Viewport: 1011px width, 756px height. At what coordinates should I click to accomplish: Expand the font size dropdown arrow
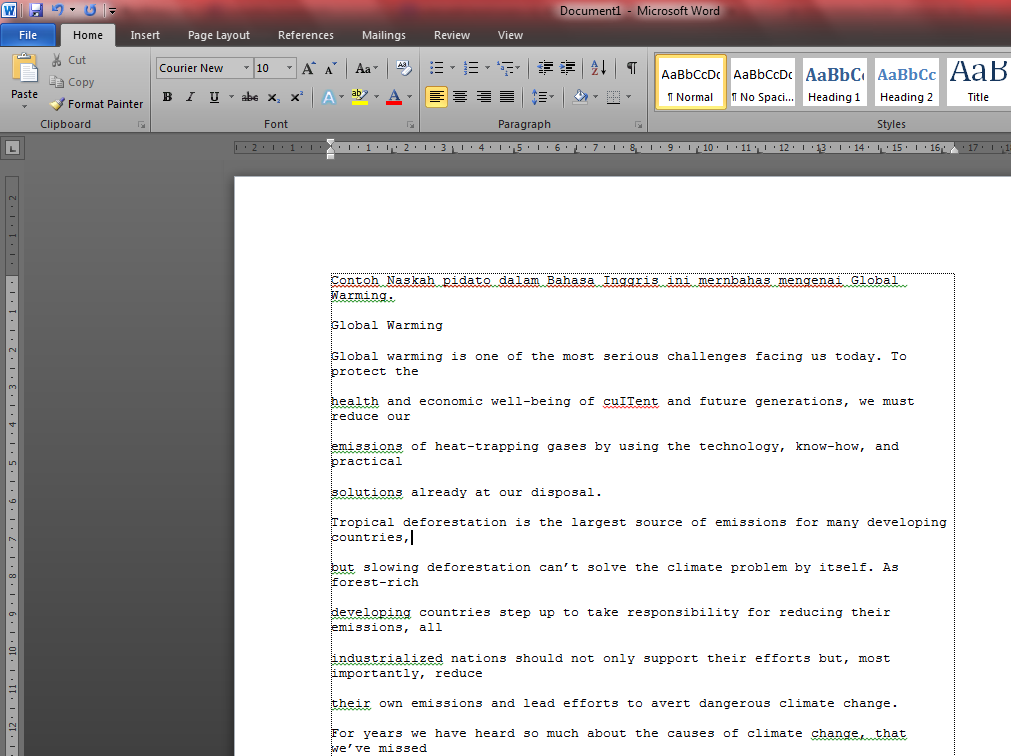[290, 68]
